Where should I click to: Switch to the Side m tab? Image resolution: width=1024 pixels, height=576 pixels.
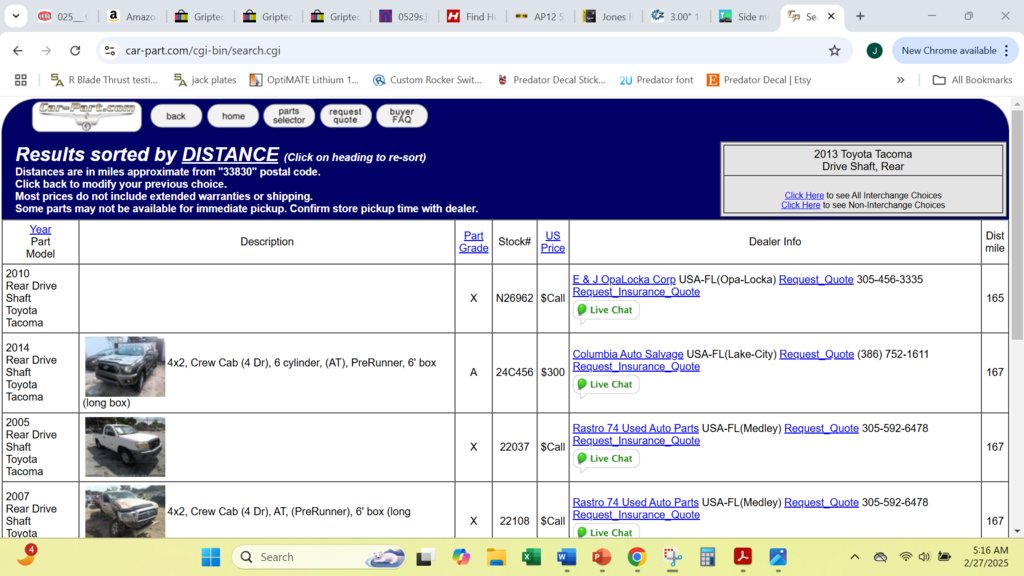coord(743,16)
